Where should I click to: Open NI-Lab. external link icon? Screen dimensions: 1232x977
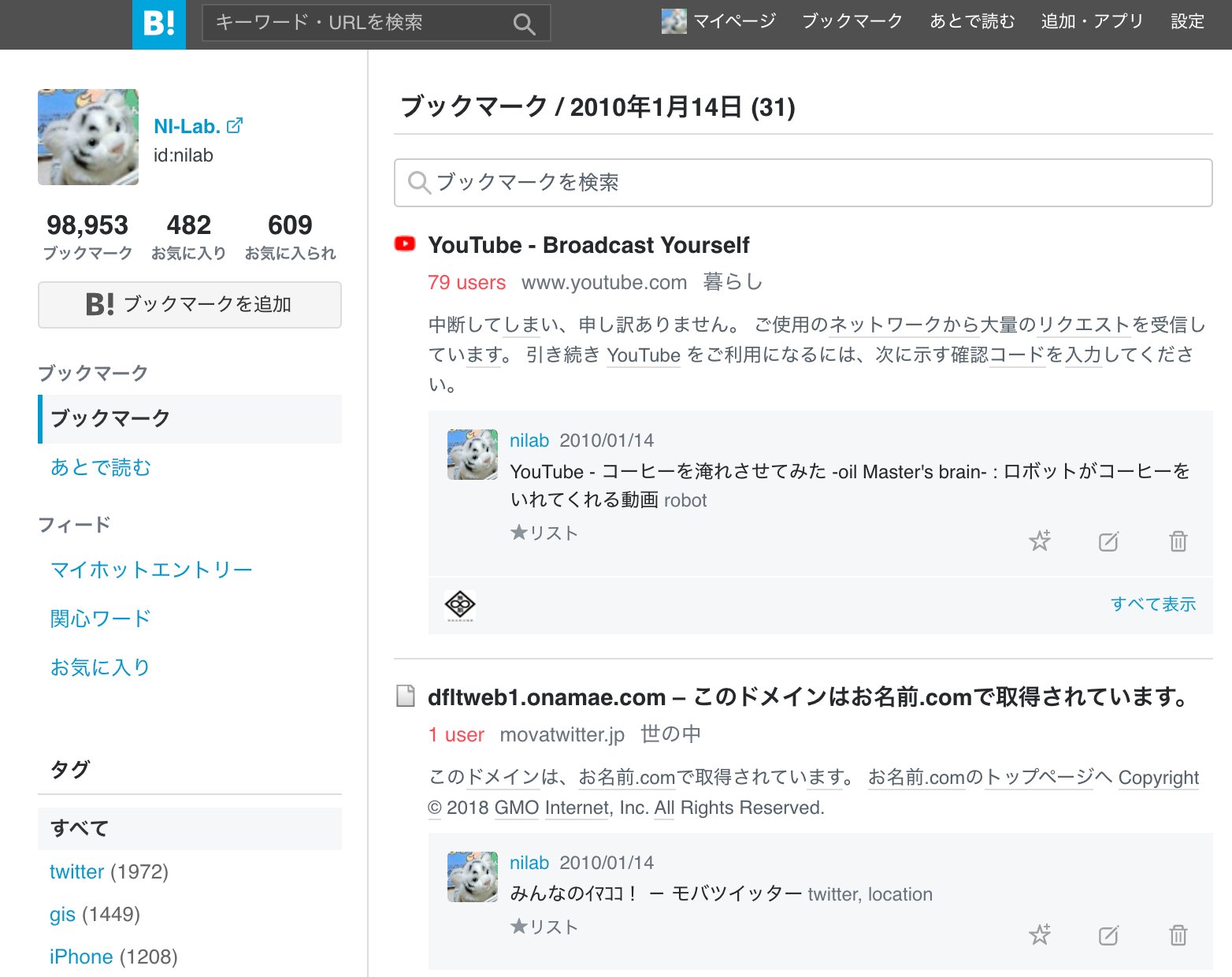[235, 125]
